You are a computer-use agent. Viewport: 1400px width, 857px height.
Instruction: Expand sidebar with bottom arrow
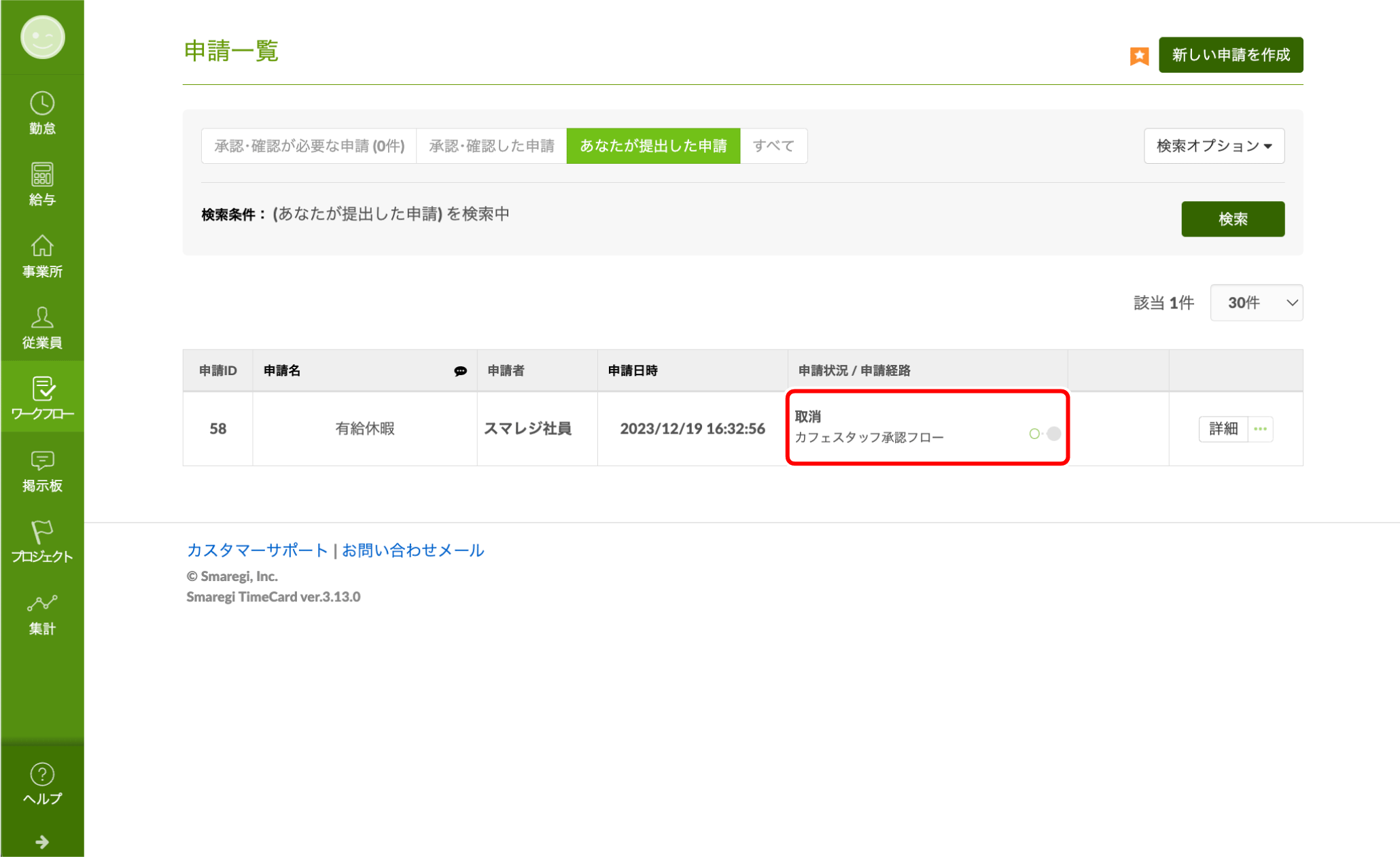tap(42, 842)
